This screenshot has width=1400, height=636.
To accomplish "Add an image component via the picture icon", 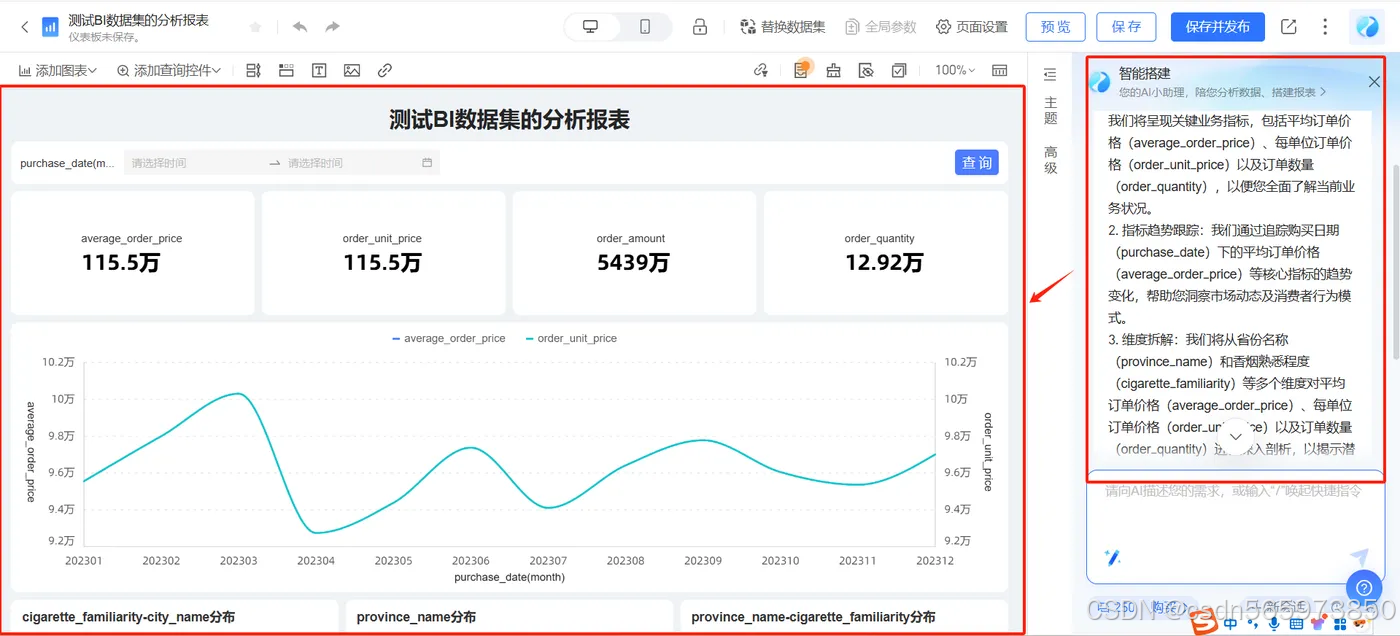I will [350, 70].
